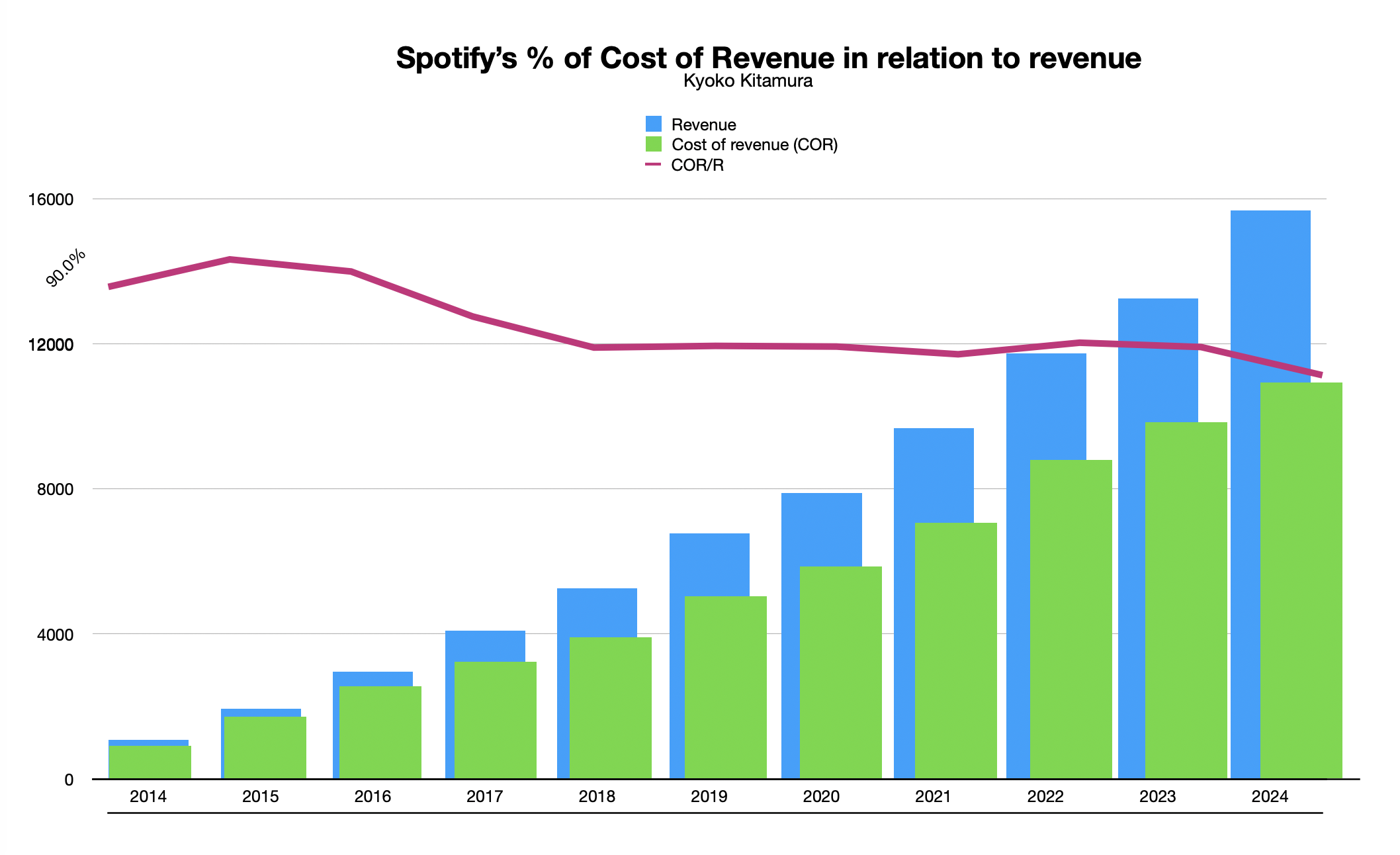
Task: Select the green 2016 Cost of revenue bar
Action: click(380, 732)
